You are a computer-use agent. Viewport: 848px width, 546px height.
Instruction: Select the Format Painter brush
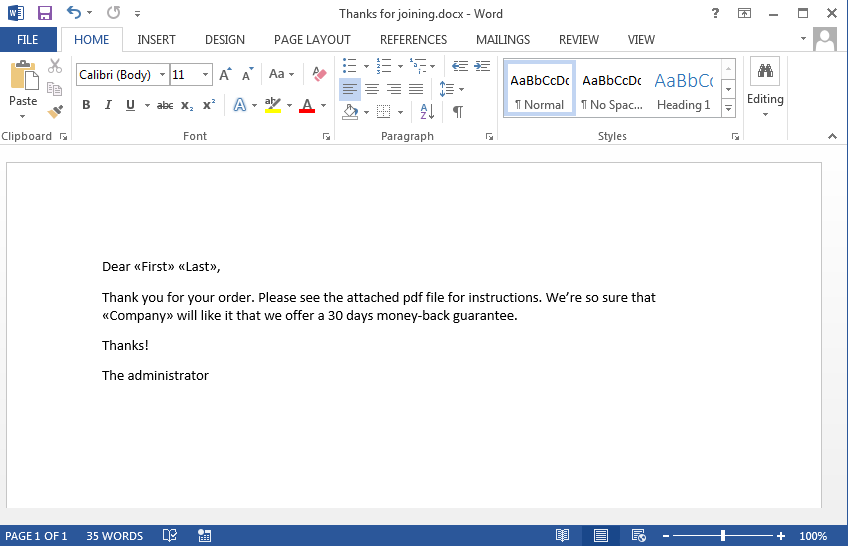click(55, 111)
